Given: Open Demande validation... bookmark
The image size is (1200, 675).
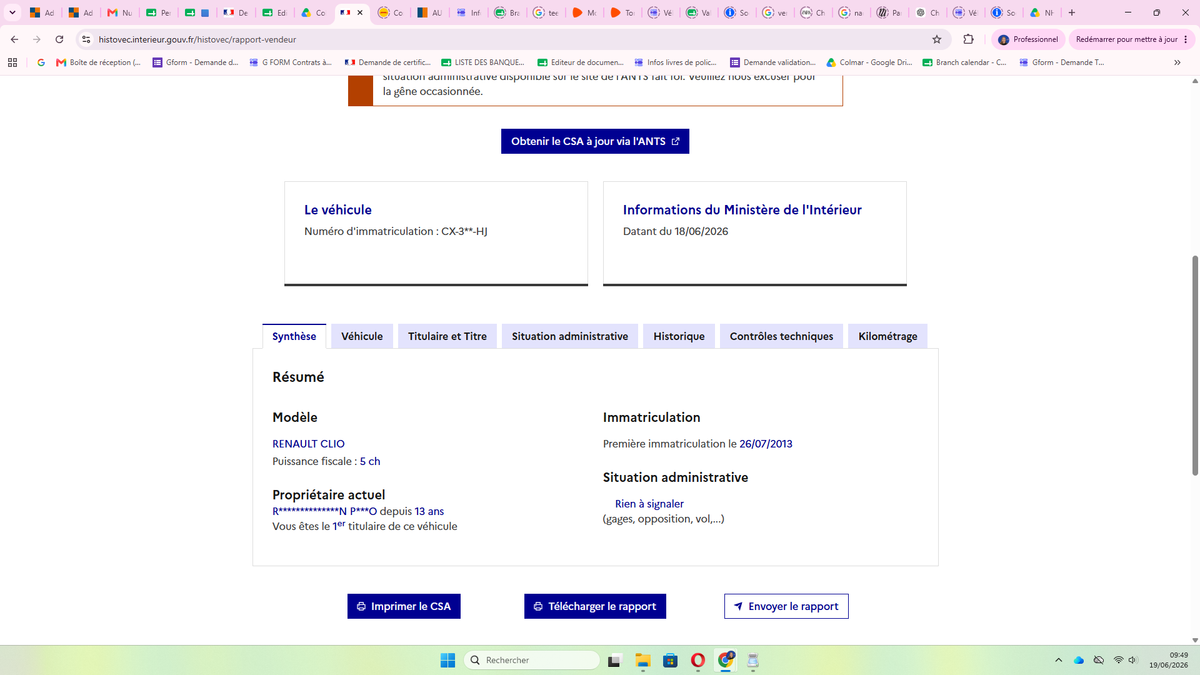Looking at the screenshot, I should [772, 62].
